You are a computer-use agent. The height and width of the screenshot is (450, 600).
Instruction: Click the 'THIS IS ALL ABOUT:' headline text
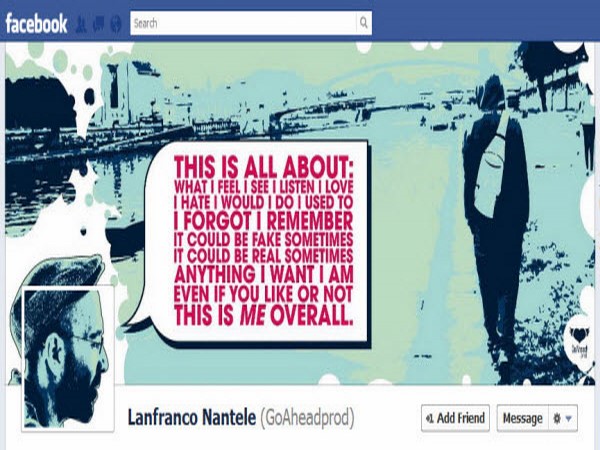[263, 167]
